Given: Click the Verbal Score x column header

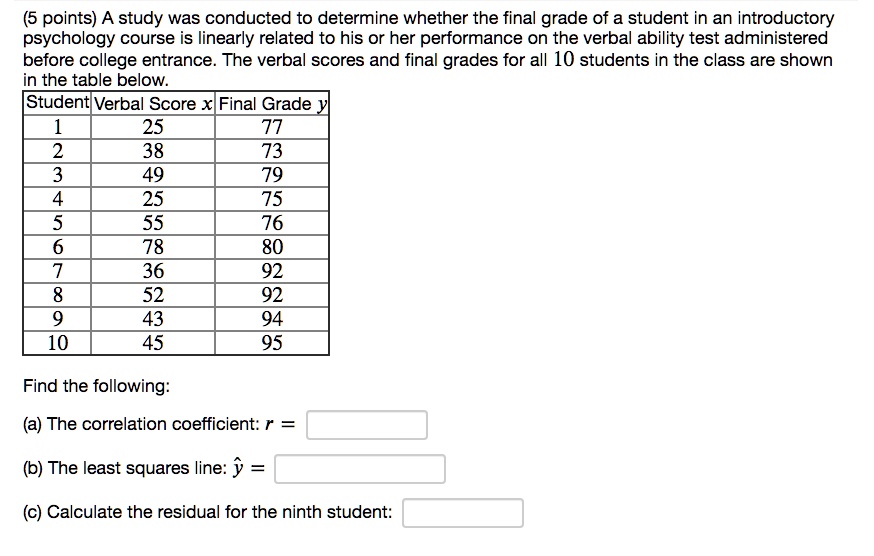Looking at the screenshot, I should pyautogui.click(x=153, y=103).
